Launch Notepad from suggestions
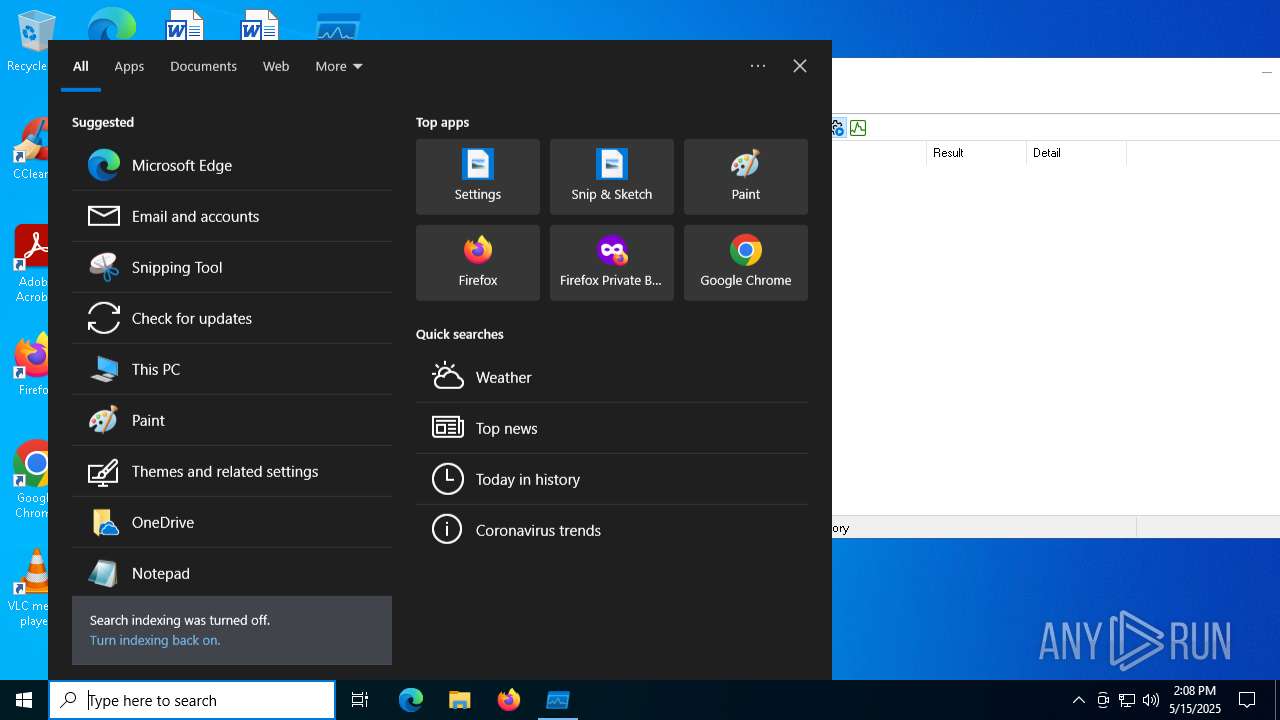The image size is (1280, 720). click(232, 573)
